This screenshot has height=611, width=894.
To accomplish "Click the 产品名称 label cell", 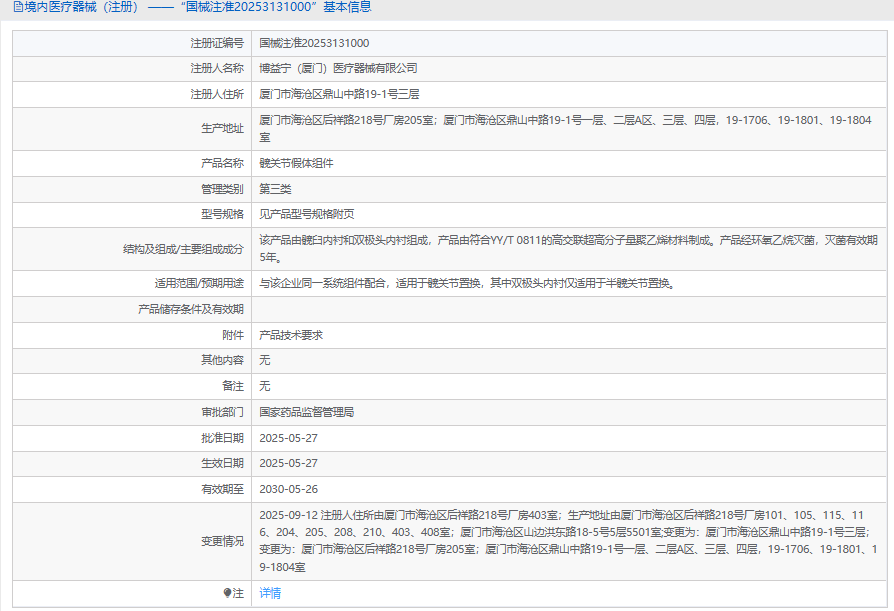I will [x=132, y=163].
